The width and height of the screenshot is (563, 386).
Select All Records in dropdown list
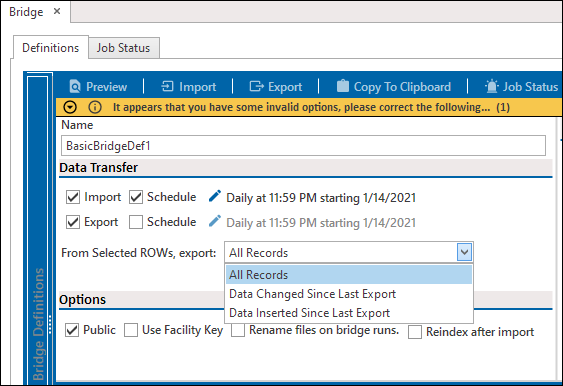[349, 275]
